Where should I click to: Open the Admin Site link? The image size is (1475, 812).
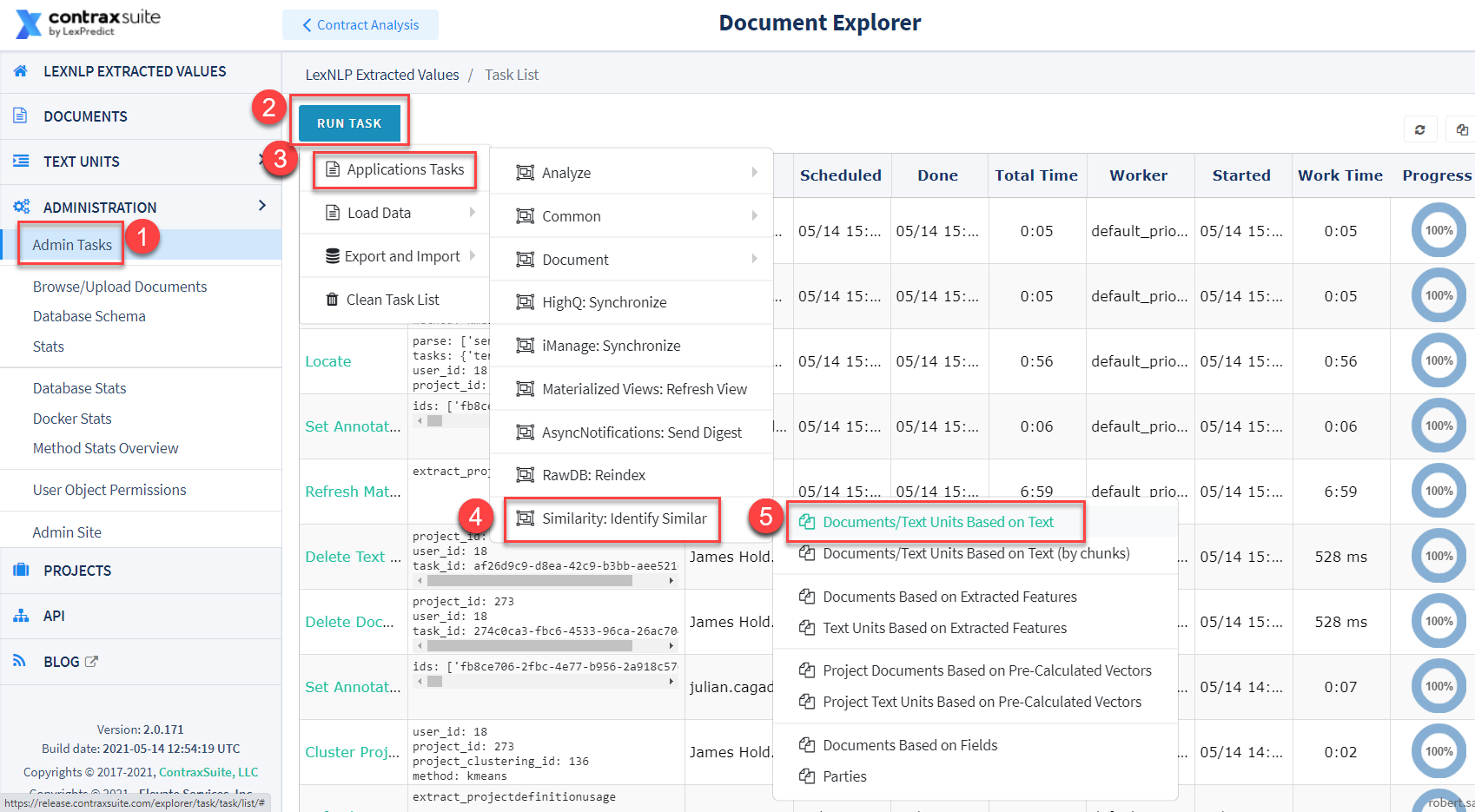point(67,532)
